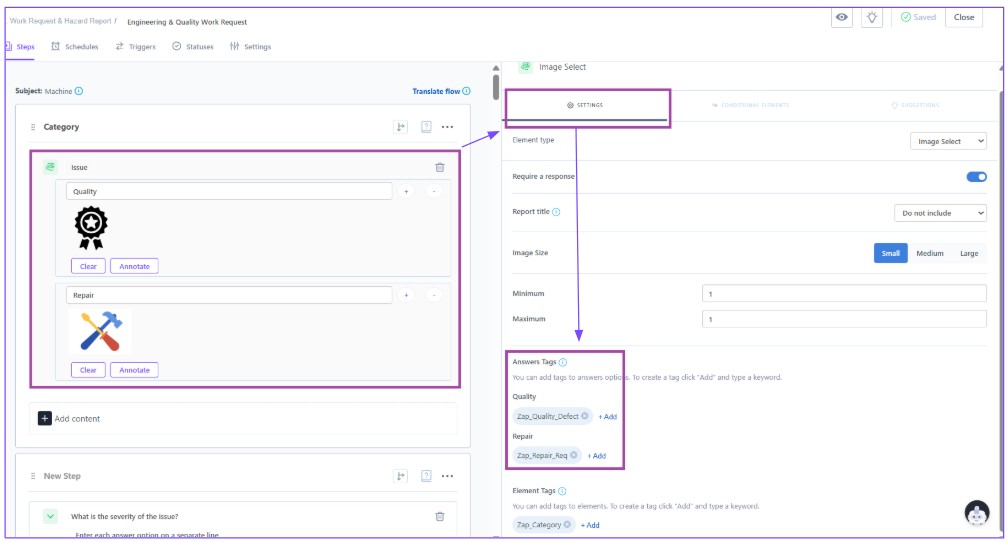Click the minus button beside Repair option
Screen dimensions: 1008x542
(x=434, y=295)
